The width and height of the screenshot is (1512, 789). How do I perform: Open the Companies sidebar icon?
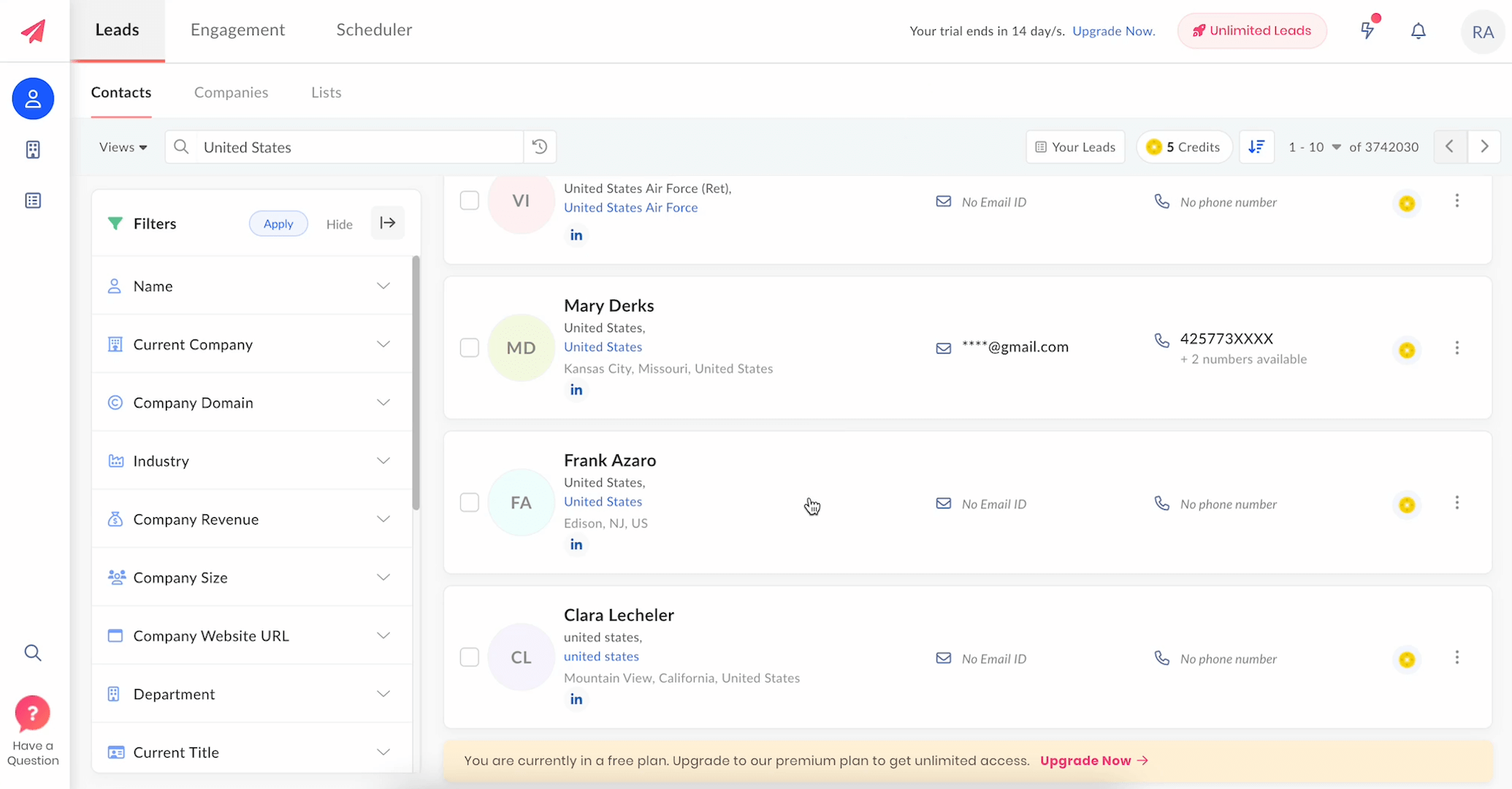coord(33,150)
